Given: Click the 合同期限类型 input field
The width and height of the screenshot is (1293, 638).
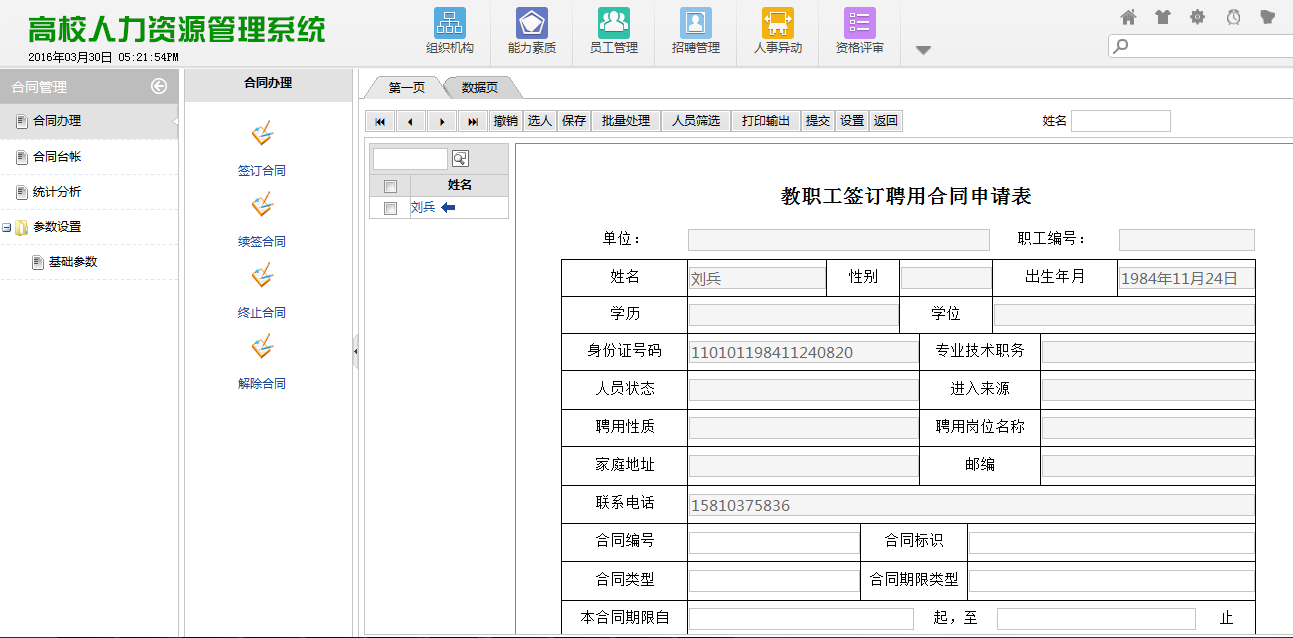Looking at the screenshot, I should point(1111,581).
